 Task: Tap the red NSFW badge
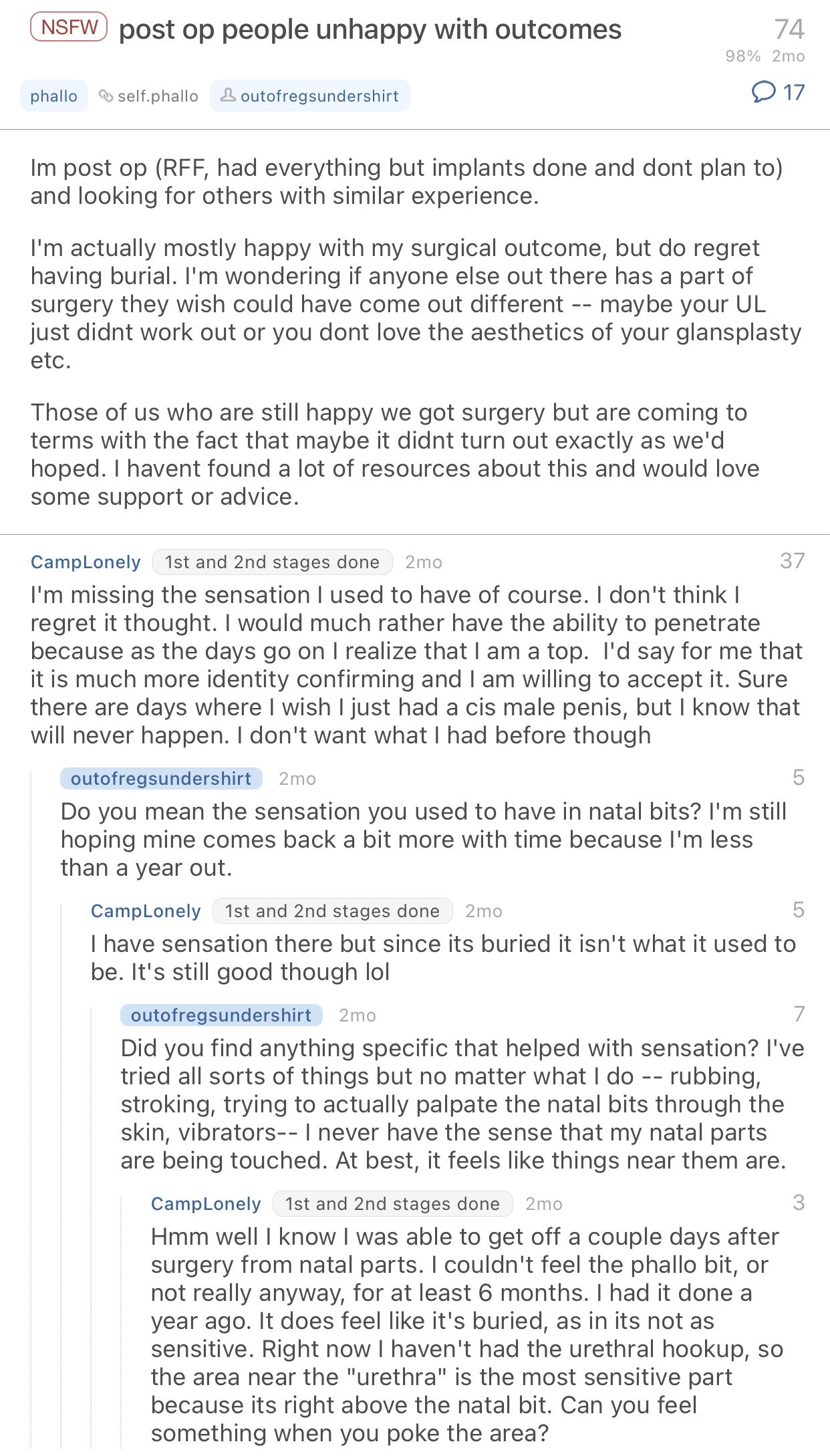click(x=69, y=27)
